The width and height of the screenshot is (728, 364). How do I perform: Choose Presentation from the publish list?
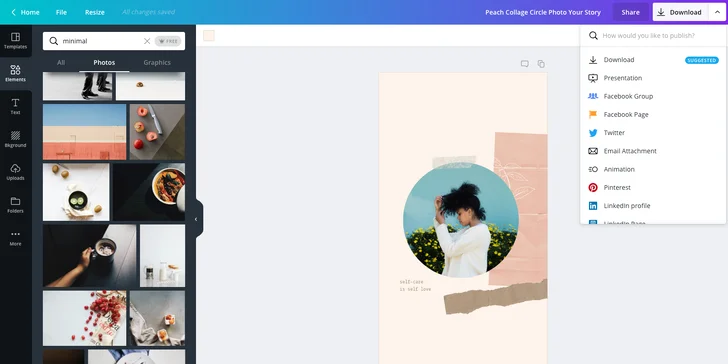[653, 78]
